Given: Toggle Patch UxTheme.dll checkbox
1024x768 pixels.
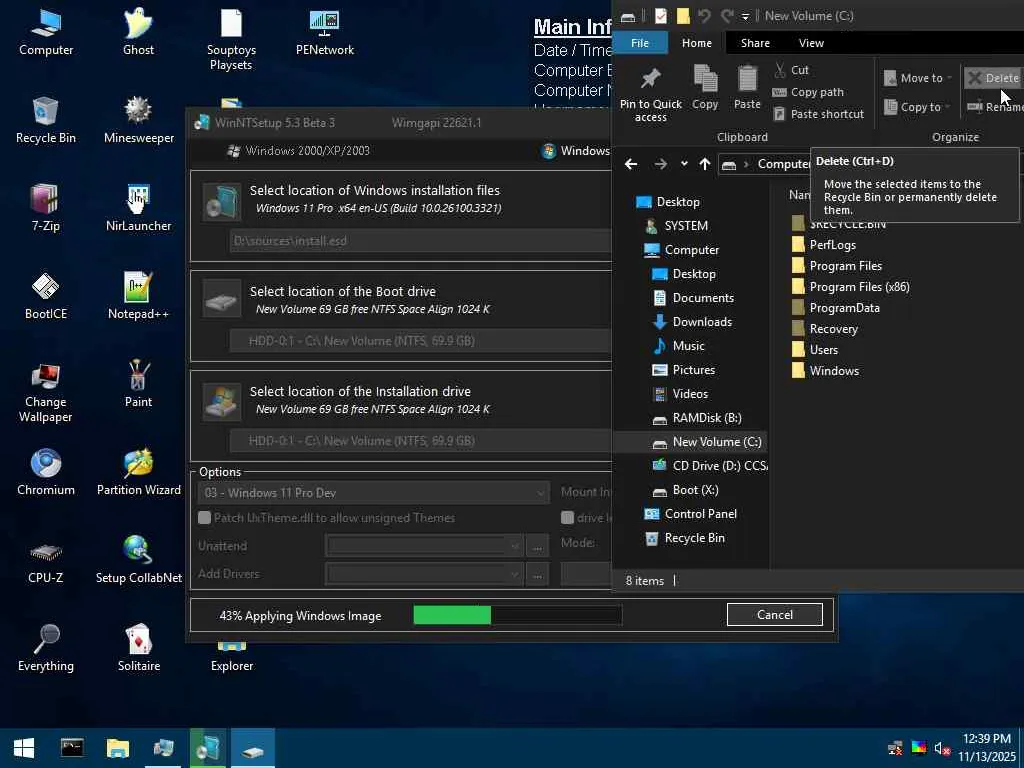Looking at the screenshot, I should 204,518.
